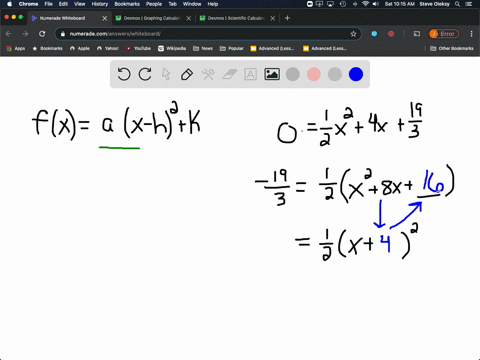Click the AirPlay display icon
Screen dimensions: 480x360
click(x=330, y=4)
